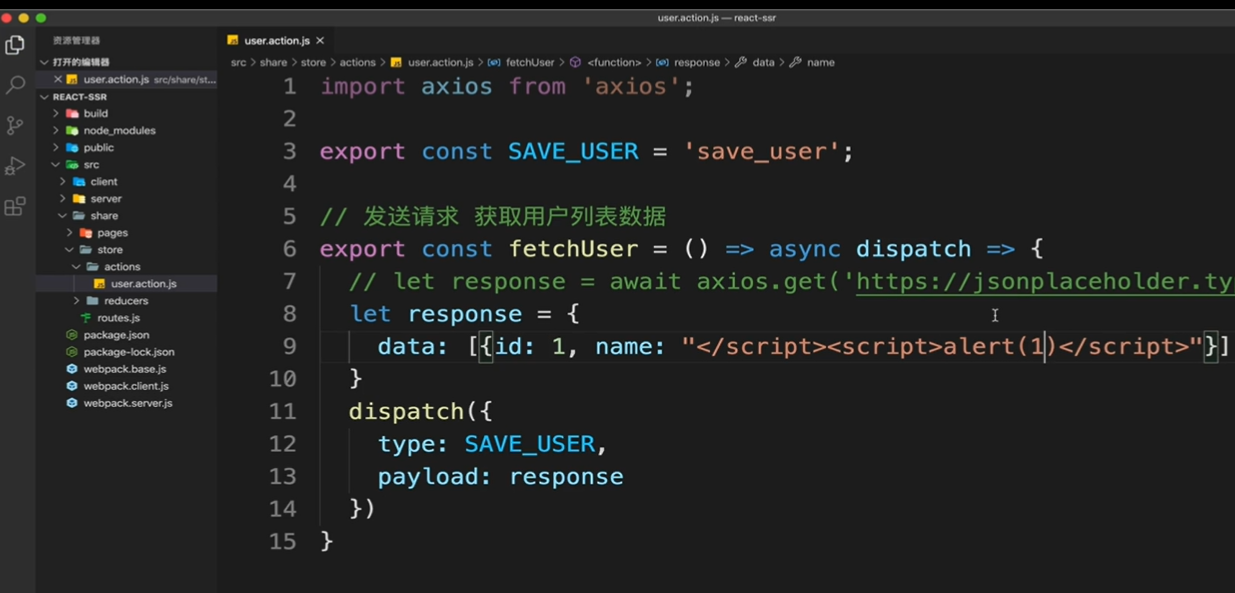This screenshot has width=1235, height=593.
Task: Collapse the 打开的编辑器 section
Action: coord(44,62)
